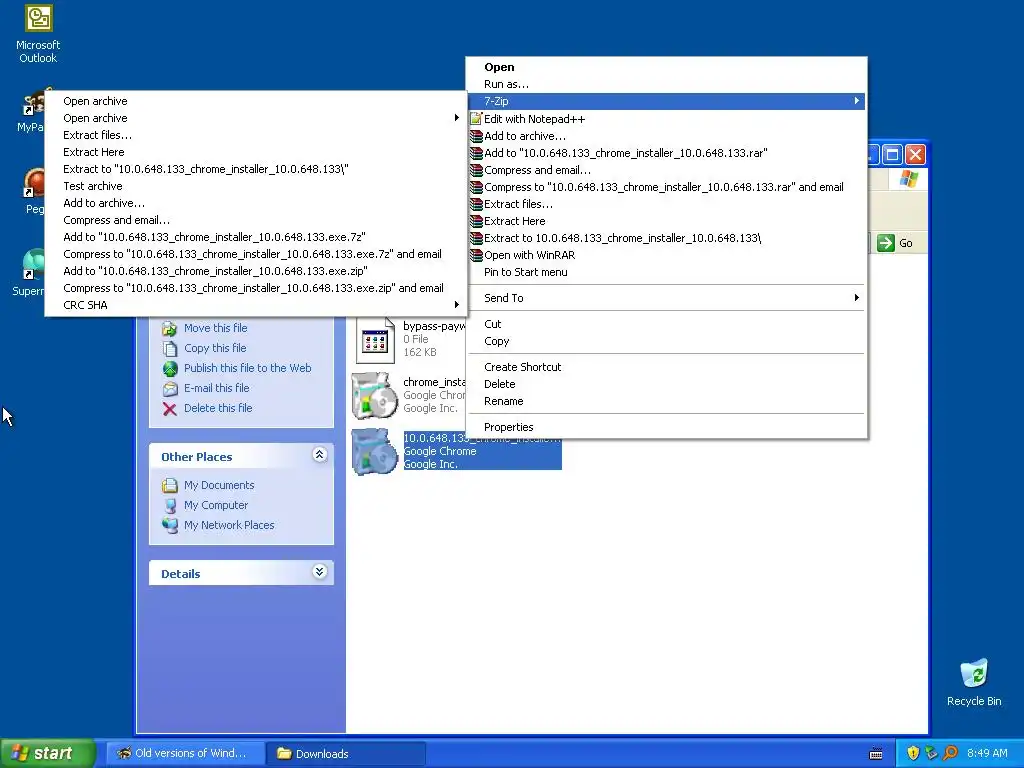This screenshot has height=768, width=1024.
Task: Click My Network Places link text
Action: (229, 525)
